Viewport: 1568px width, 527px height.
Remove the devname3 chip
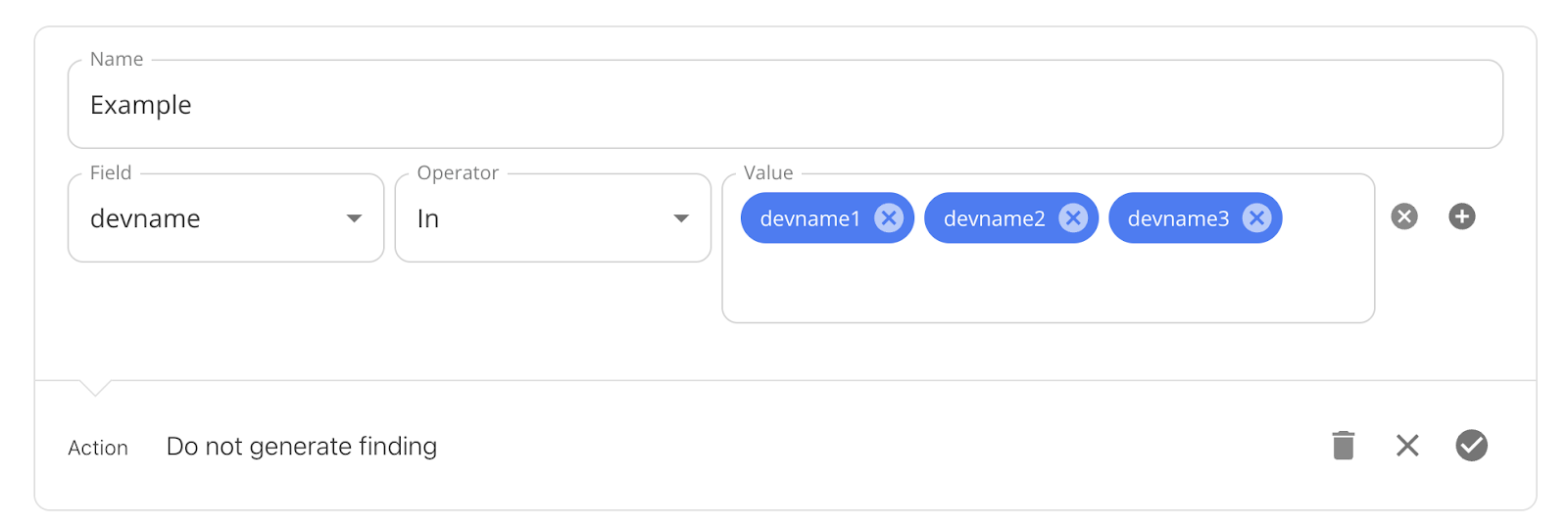(x=1257, y=217)
